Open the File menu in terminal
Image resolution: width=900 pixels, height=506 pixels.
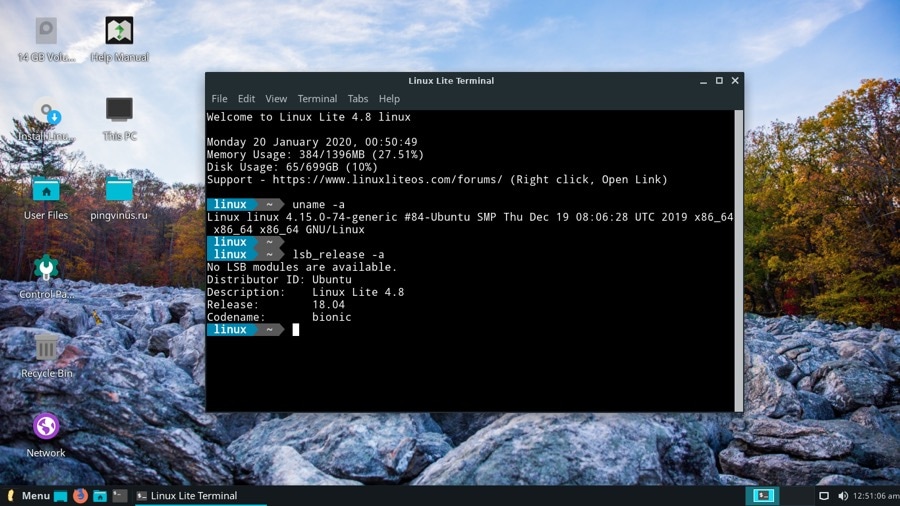(x=219, y=99)
